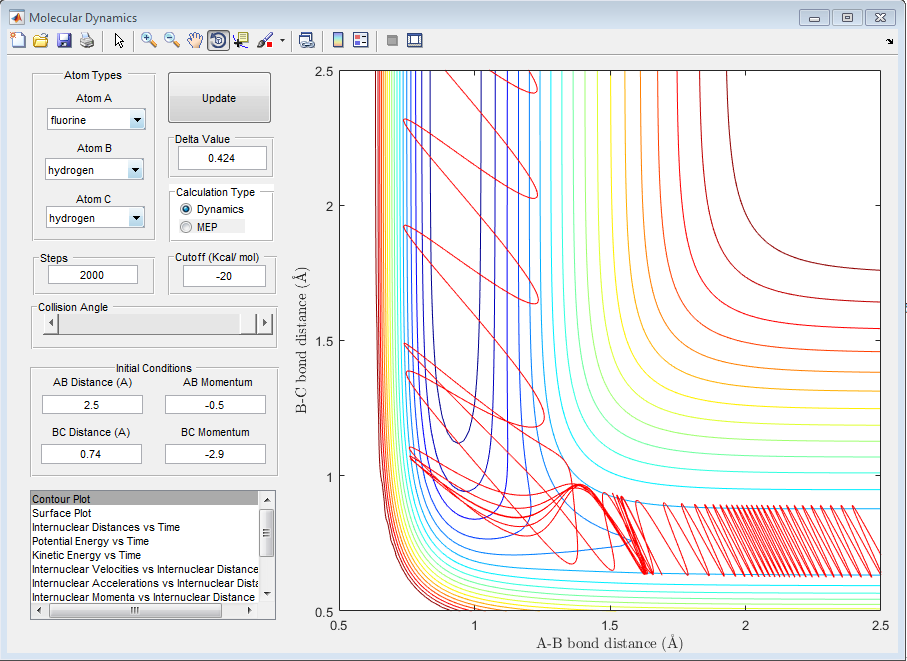
Task: Print the figure via the printer icon
Action: point(87,40)
